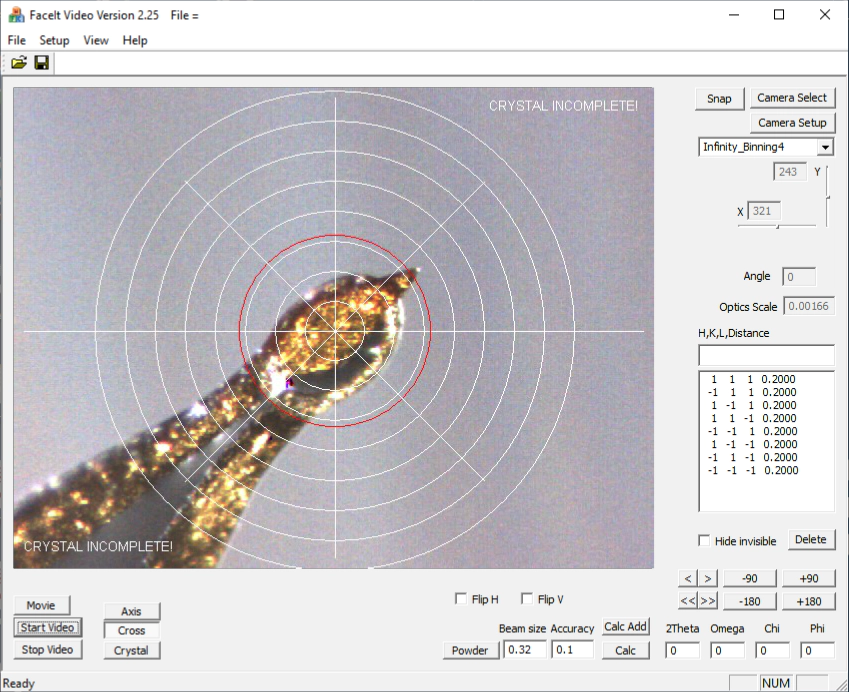Image resolution: width=849 pixels, height=692 pixels.
Task: Click the FaceIt application icon in title bar
Action: 16,15
